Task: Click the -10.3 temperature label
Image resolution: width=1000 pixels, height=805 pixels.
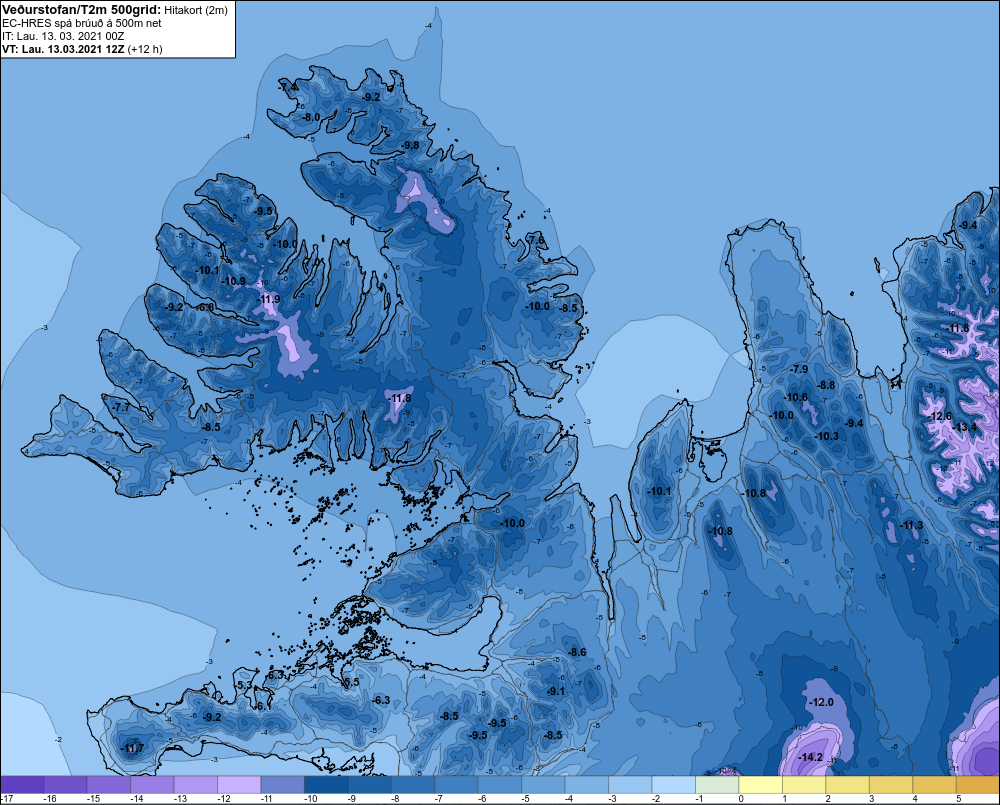Action: click(827, 436)
